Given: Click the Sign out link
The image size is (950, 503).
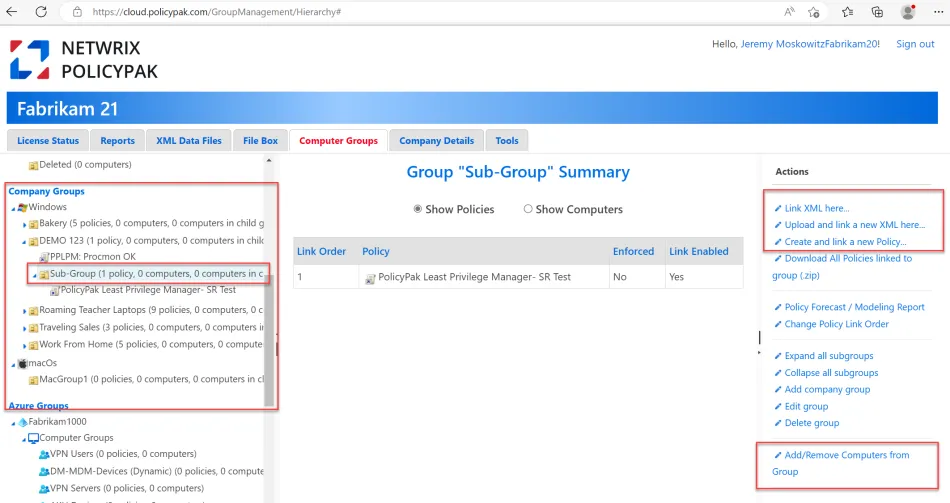Looking at the screenshot, I should [915, 44].
